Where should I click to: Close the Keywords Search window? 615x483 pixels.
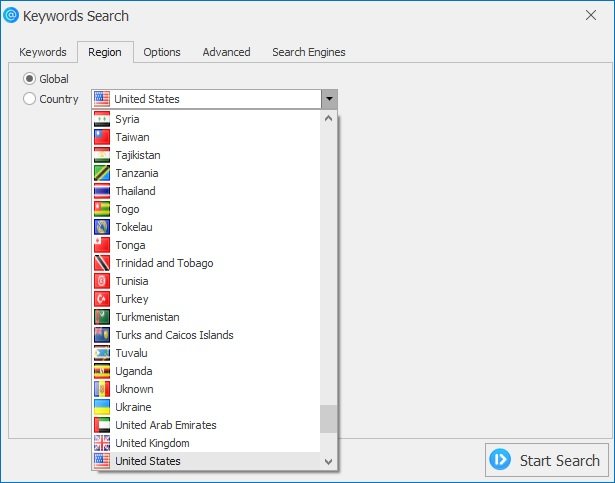coord(591,16)
